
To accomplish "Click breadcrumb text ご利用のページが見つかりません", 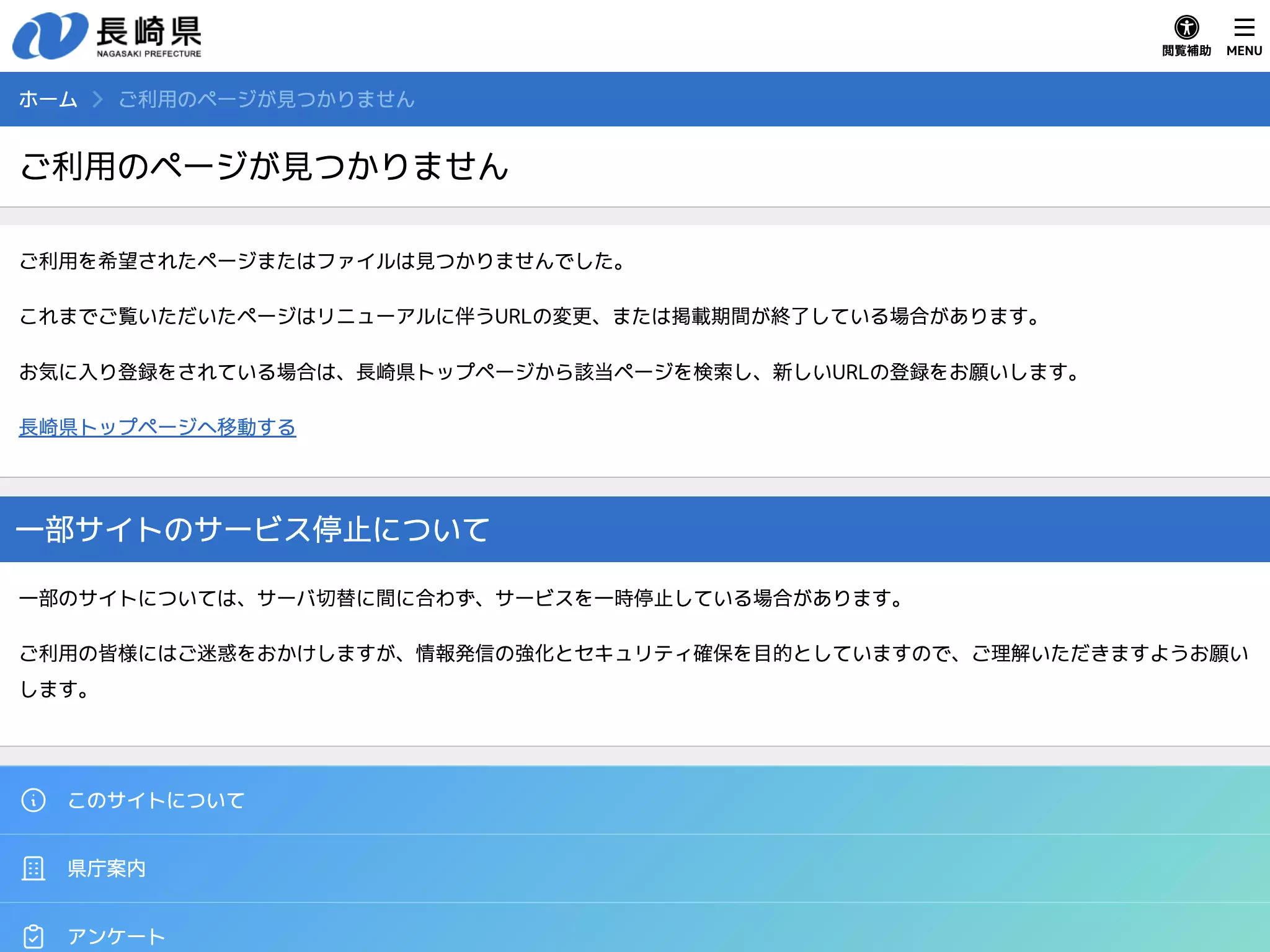I will pyautogui.click(x=267, y=99).
